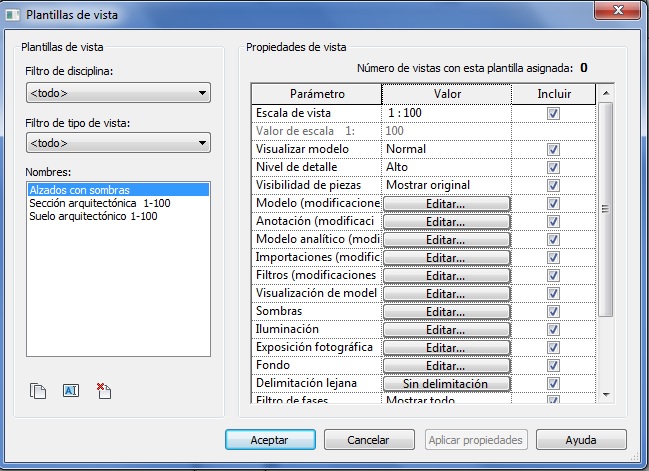
Task: Uncheck Incluir for Nivel de detalle
Action: [x=553, y=167]
